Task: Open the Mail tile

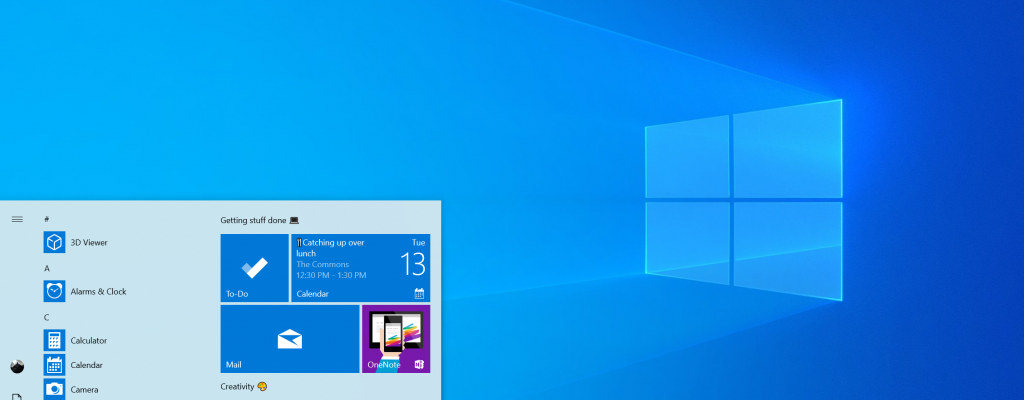Action: point(290,339)
